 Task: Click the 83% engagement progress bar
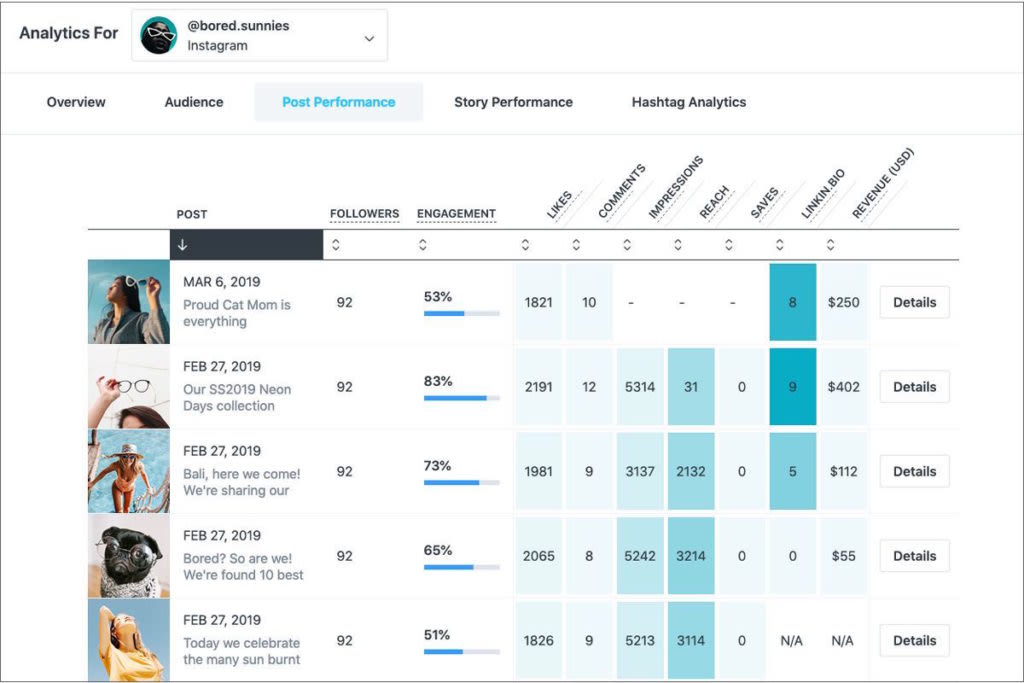click(x=462, y=398)
